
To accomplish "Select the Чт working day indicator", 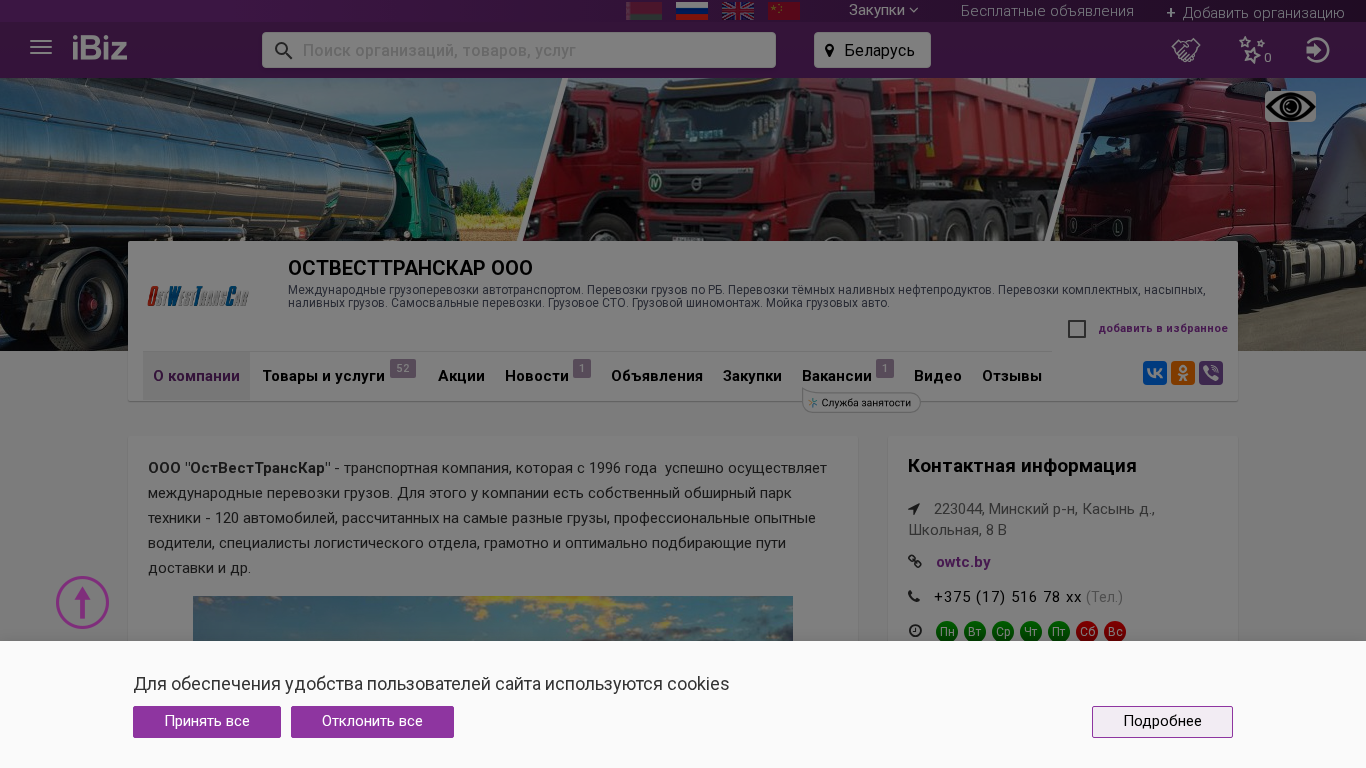I will pos(1031,632).
